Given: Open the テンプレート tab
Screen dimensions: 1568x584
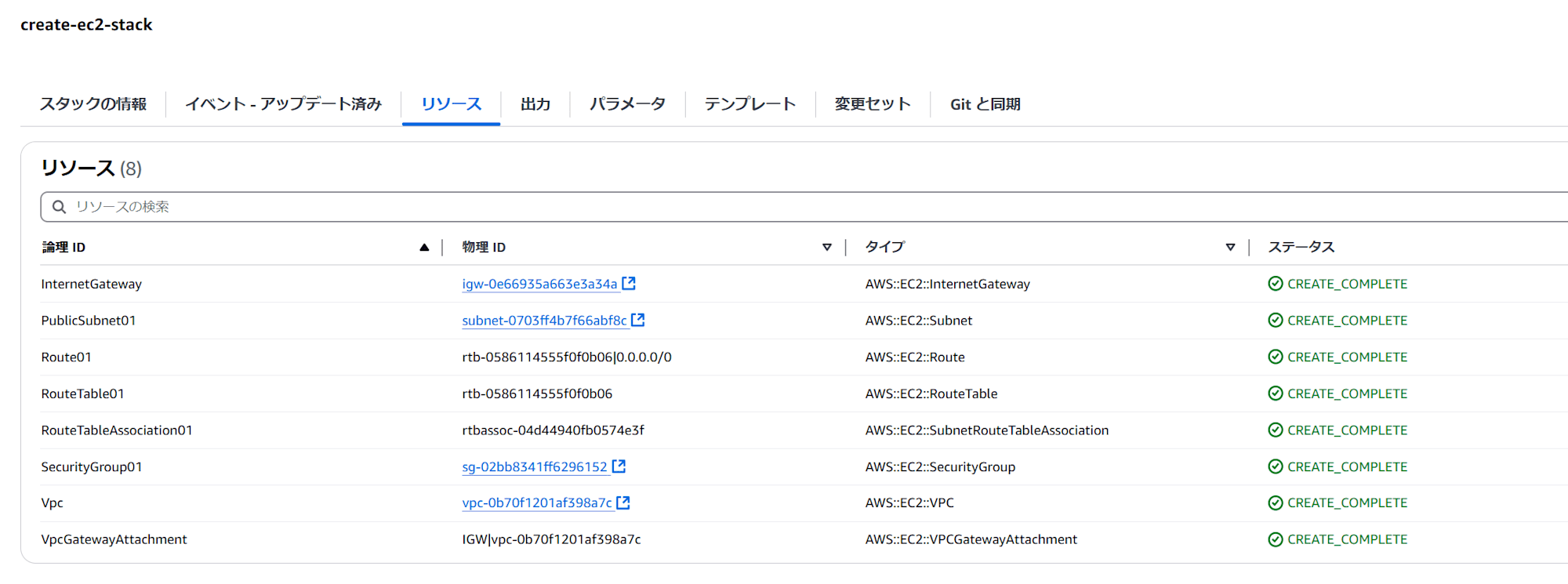Looking at the screenshot, I should 750,104.
